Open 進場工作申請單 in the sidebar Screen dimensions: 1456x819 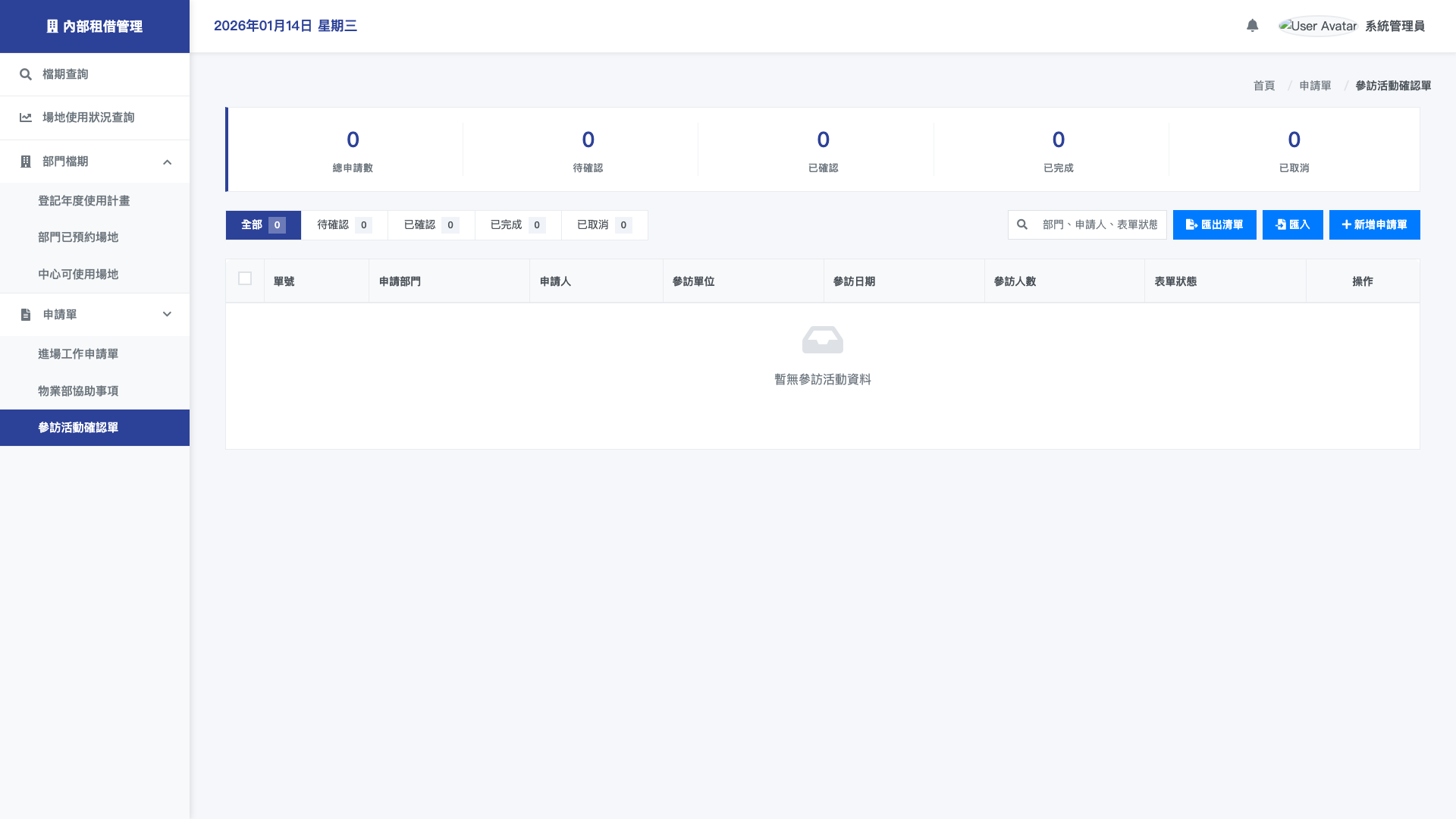(78, 354)
